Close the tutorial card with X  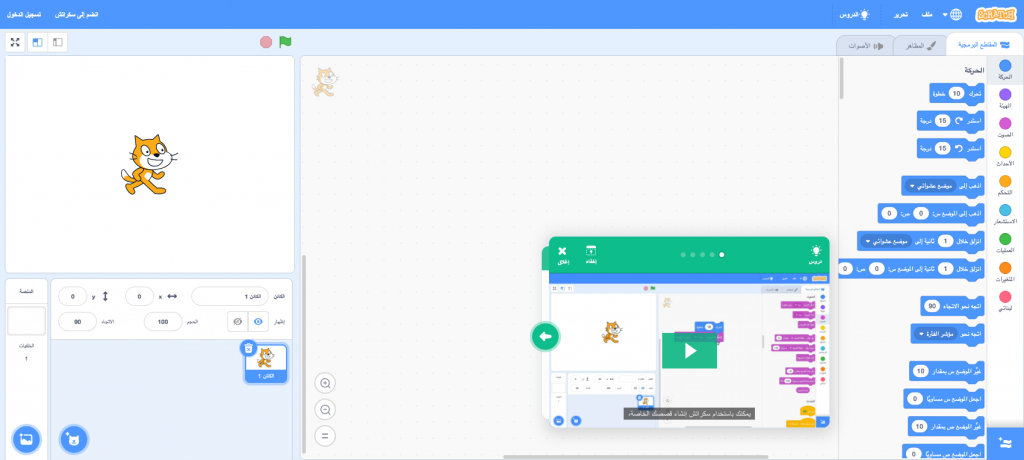coord(562,254)
